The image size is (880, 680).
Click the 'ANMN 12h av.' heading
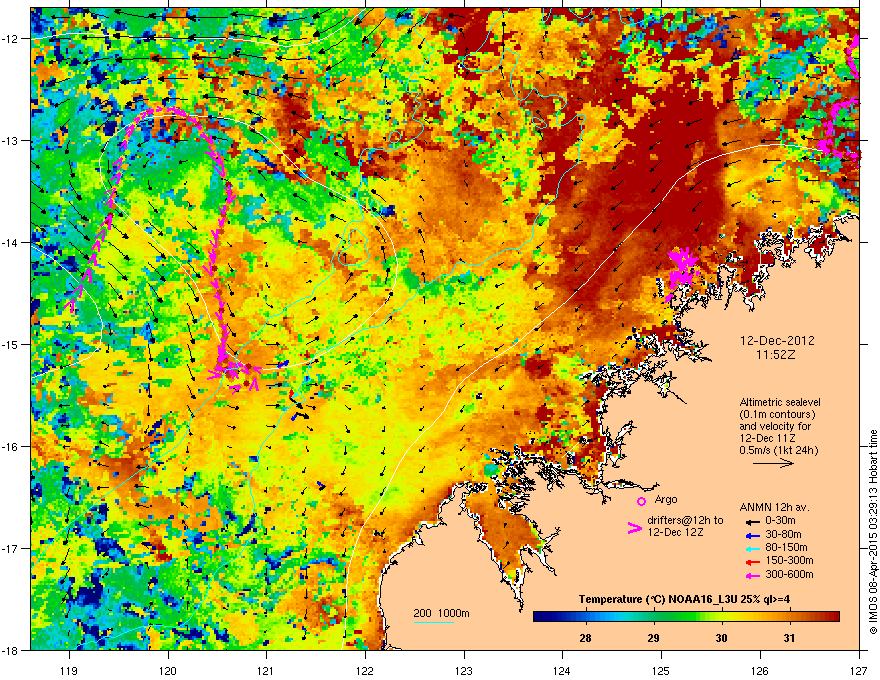point(774,507)
